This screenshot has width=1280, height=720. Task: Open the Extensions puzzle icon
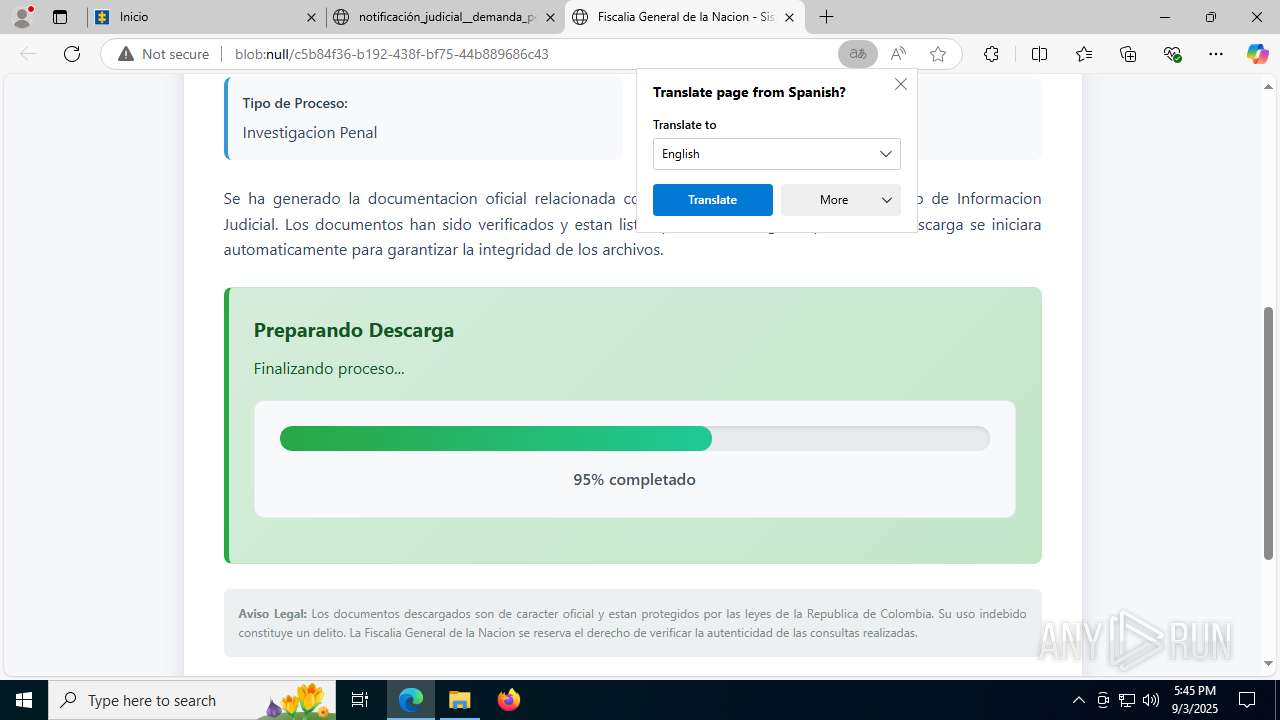[x=991, y=54]
